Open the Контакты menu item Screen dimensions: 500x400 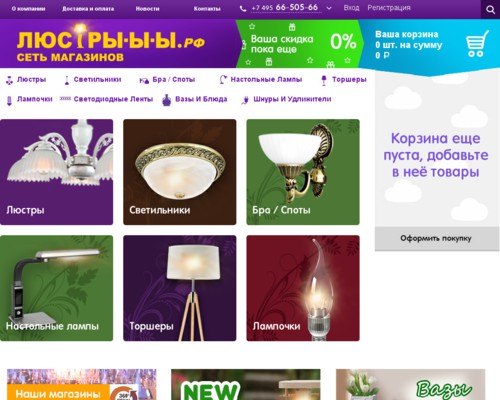click(x=207, y=9)
